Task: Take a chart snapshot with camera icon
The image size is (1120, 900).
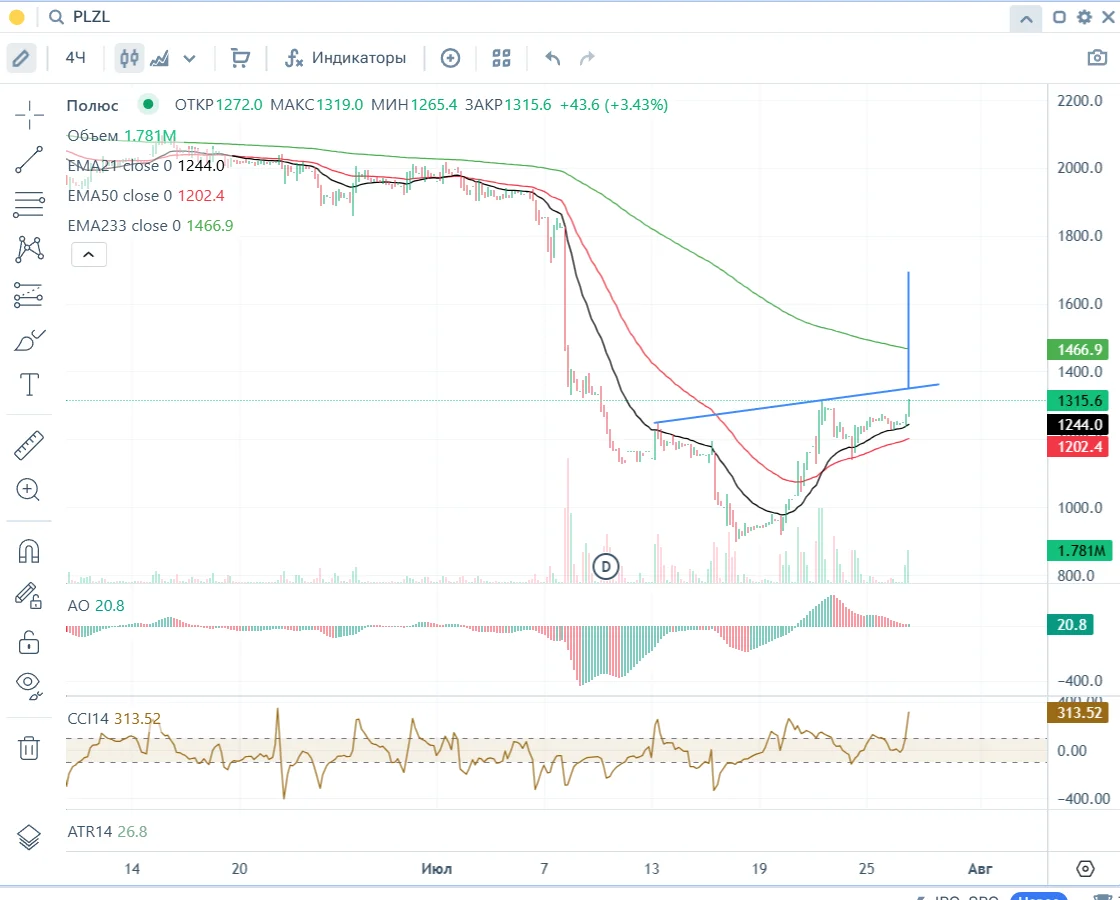Action: click(1096, 58)
